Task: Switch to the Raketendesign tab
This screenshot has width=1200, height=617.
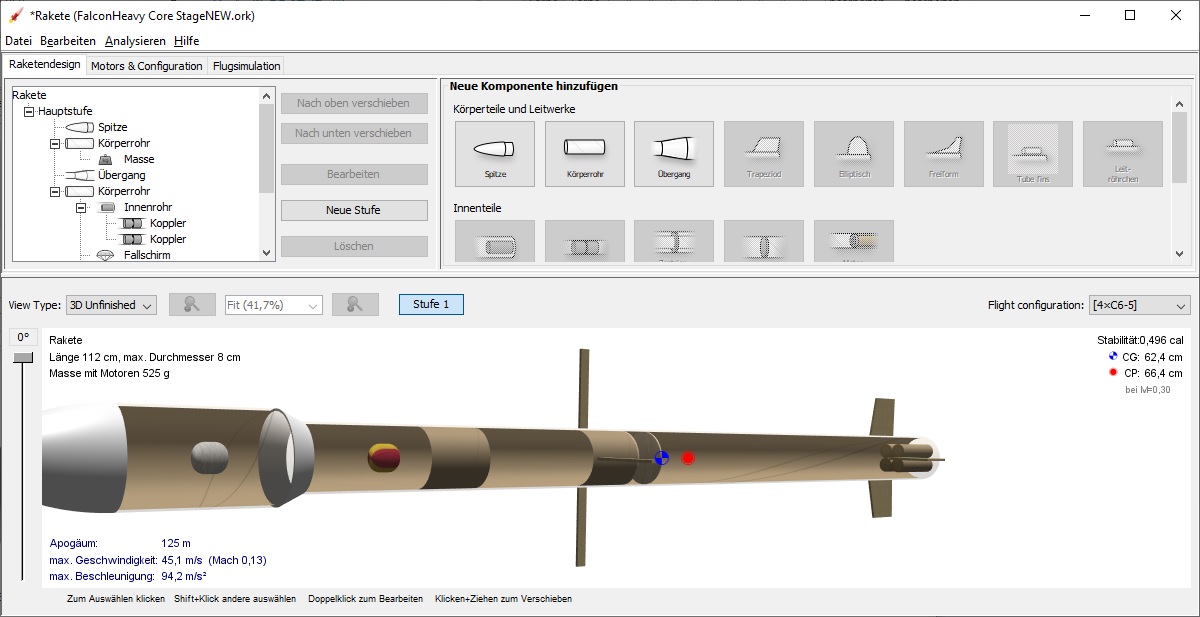Action: (44, 65)
